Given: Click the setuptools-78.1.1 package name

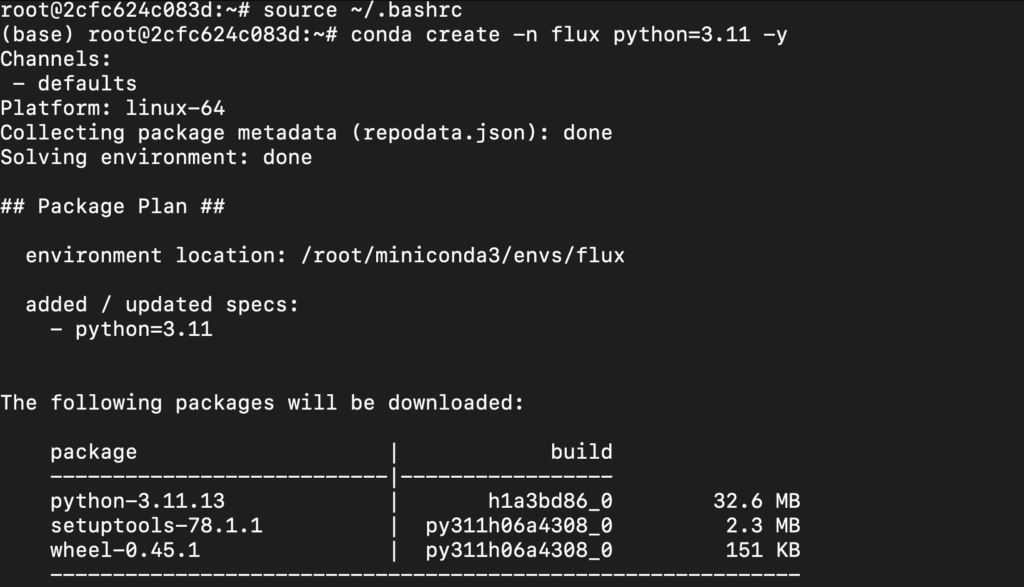Looking at the screenshot, I should [x=156, y=526].
